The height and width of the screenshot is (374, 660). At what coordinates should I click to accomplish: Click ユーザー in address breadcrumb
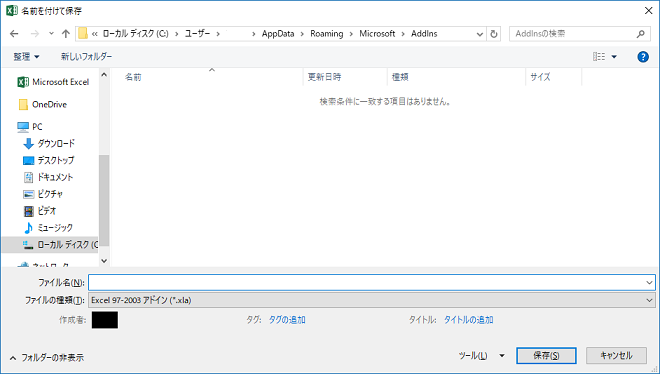tap(197, 34)
